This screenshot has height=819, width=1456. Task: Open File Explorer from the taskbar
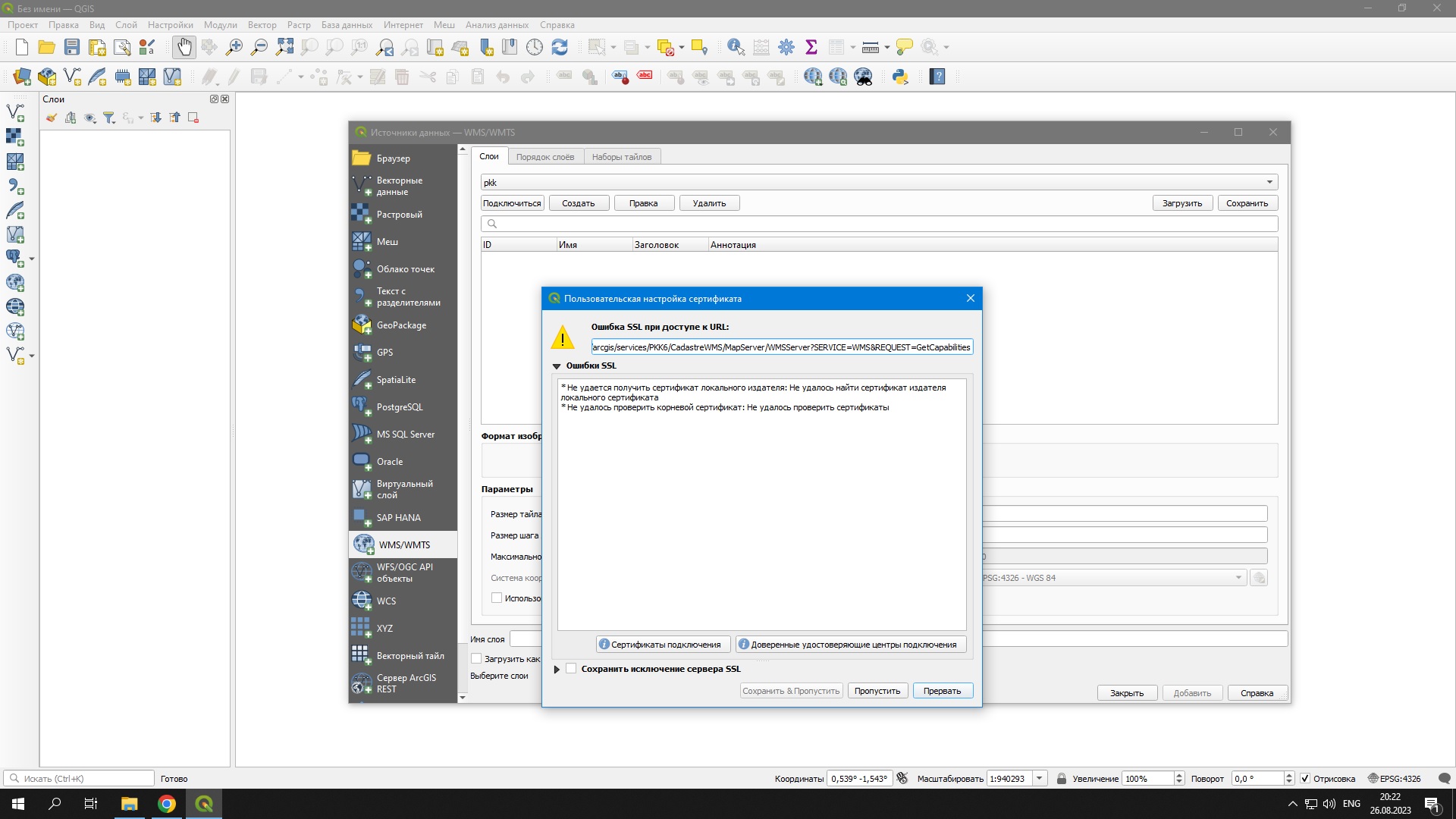coord(129,804)
